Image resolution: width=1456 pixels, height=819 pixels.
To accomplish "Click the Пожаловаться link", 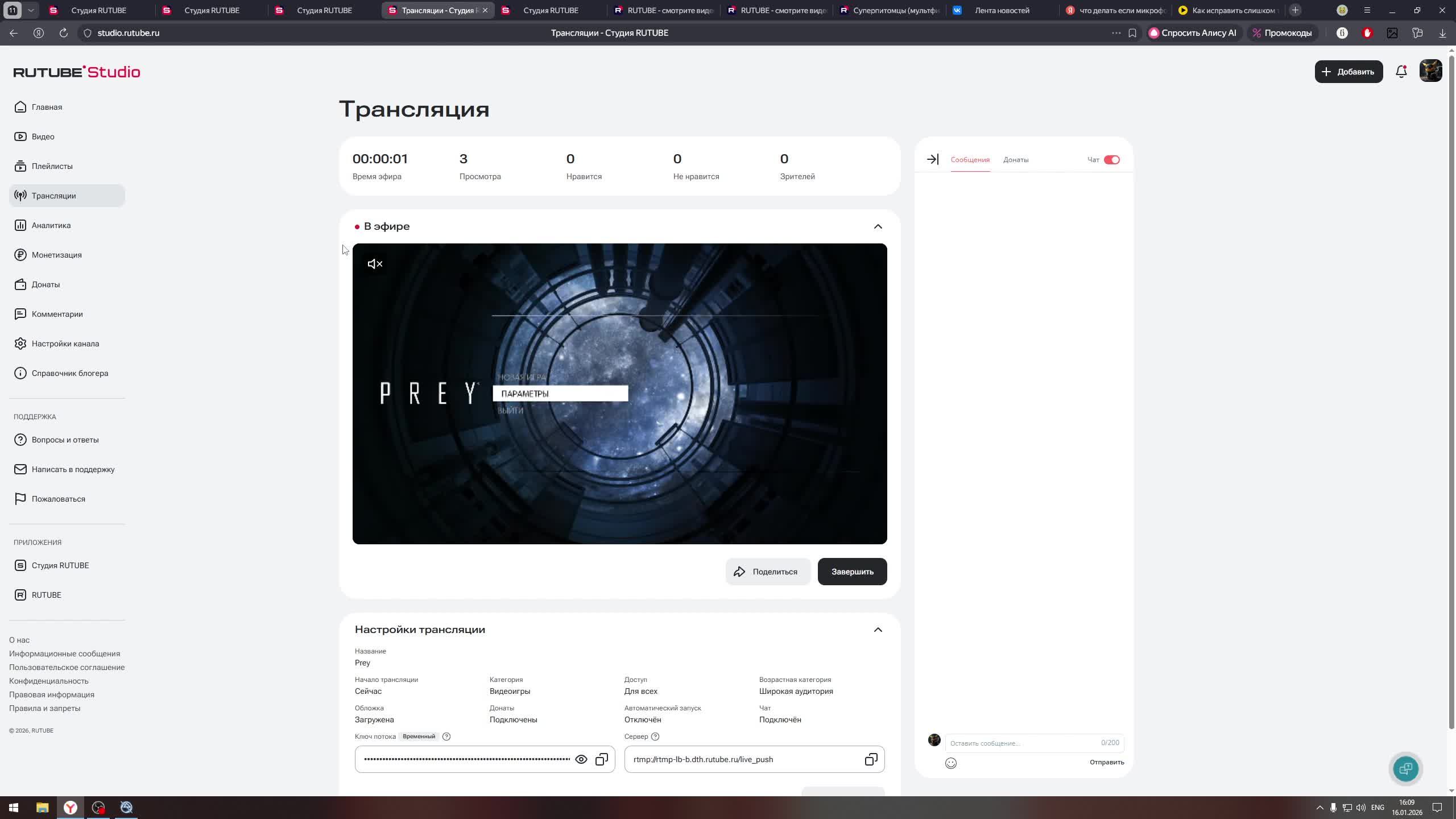I will (67, 499).
